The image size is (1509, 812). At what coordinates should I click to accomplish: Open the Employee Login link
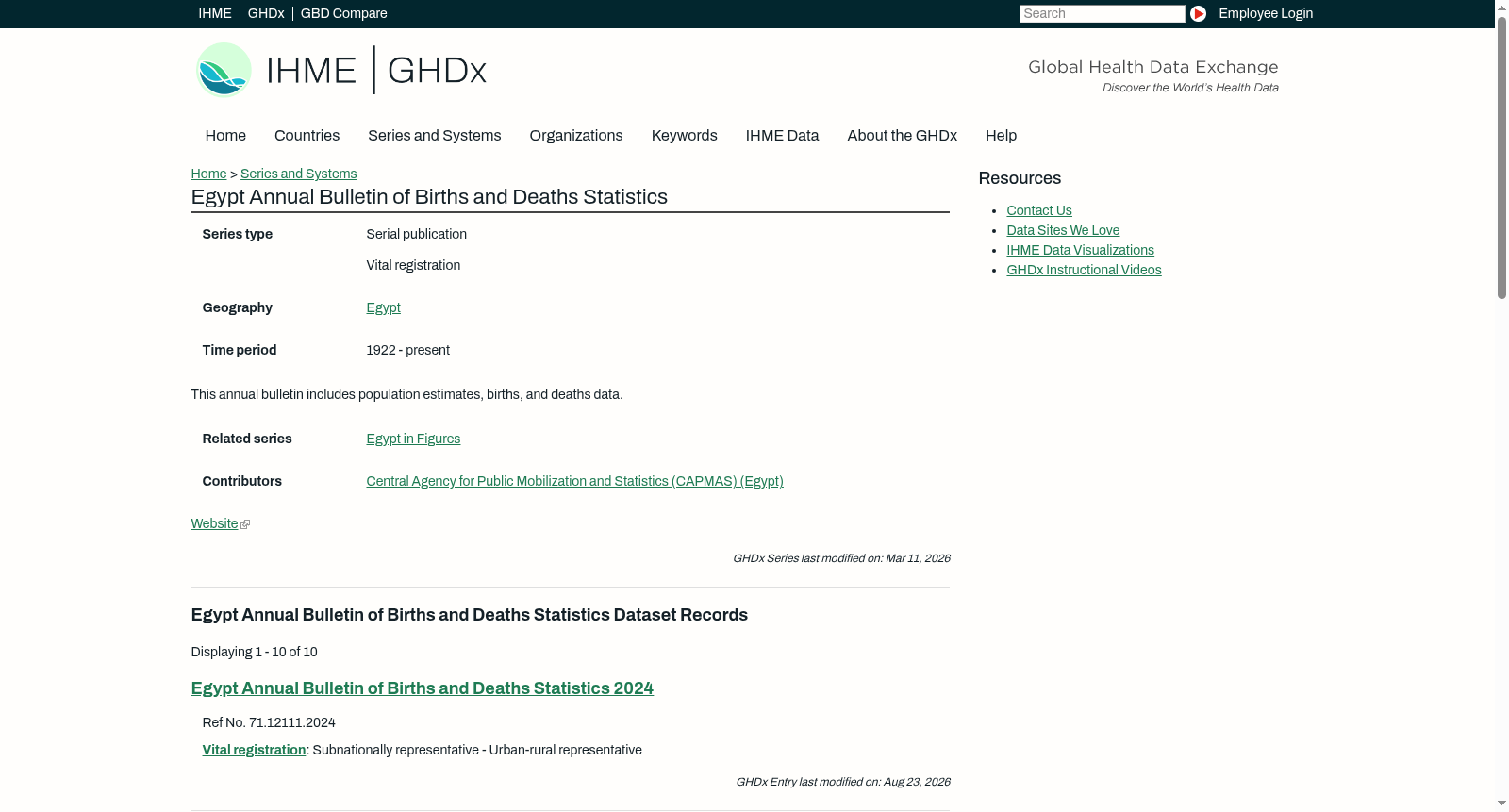(x=1266, y=13)
